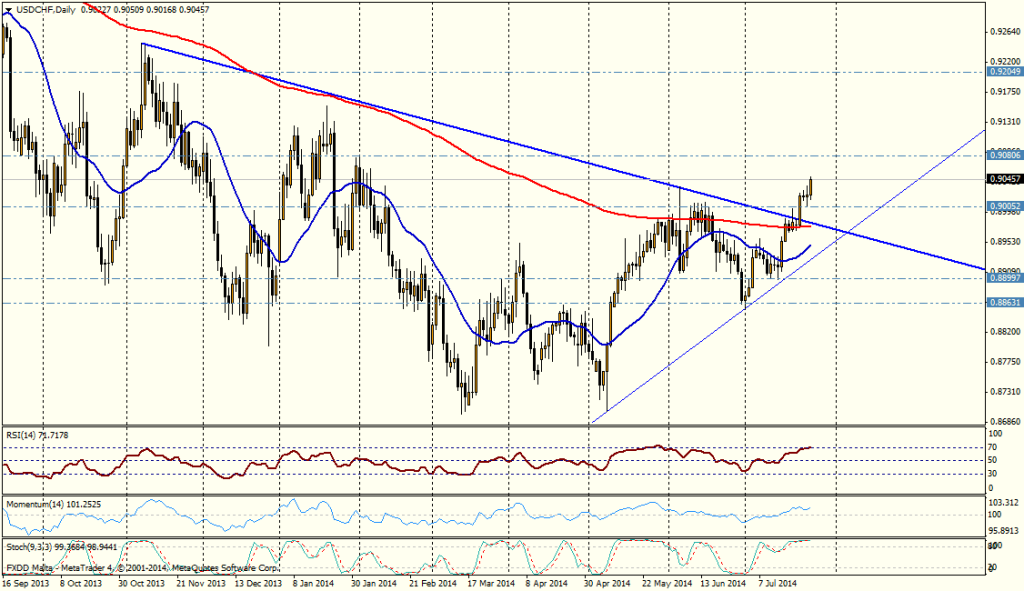Select the 0.88997 horizontal level price tag
Image resolution: width=1024 pixels, height=591 pixels.
tap(1003, 278)
